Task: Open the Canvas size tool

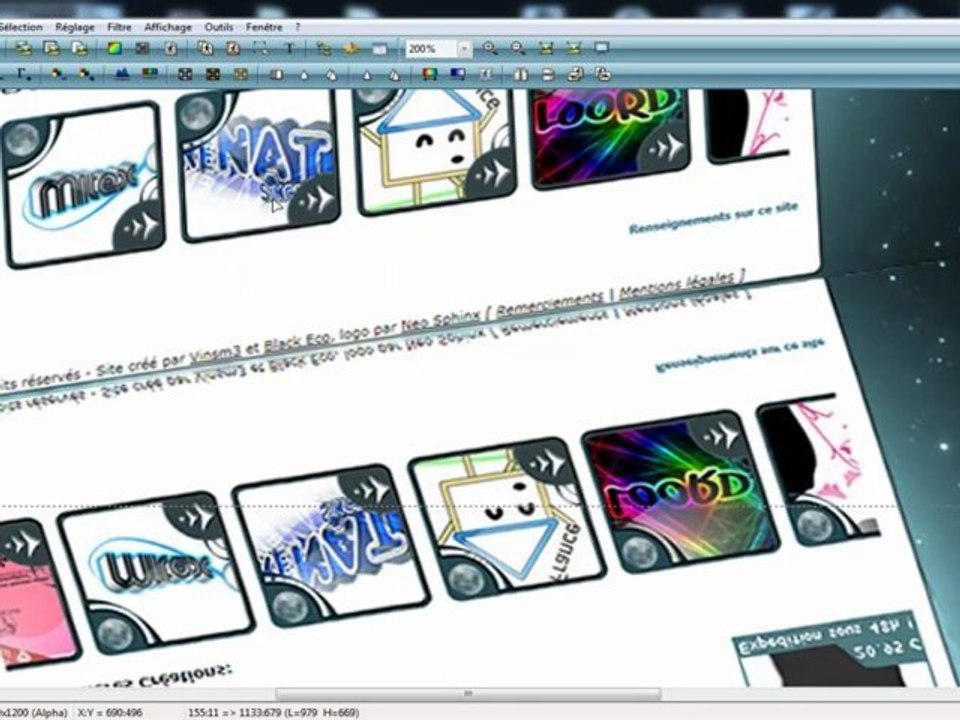Action: point(233,48)
